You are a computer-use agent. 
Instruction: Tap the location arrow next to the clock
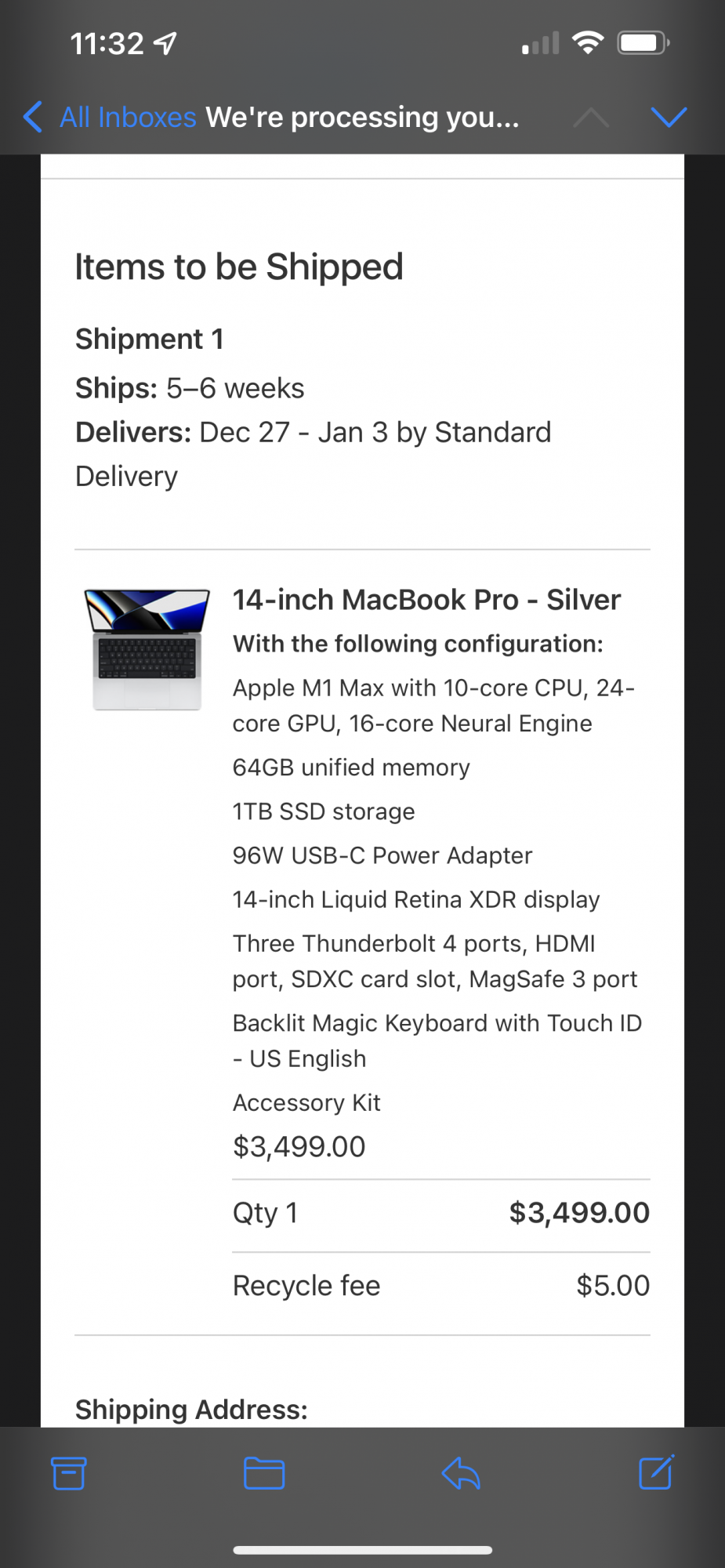click(x=165, y=42)
